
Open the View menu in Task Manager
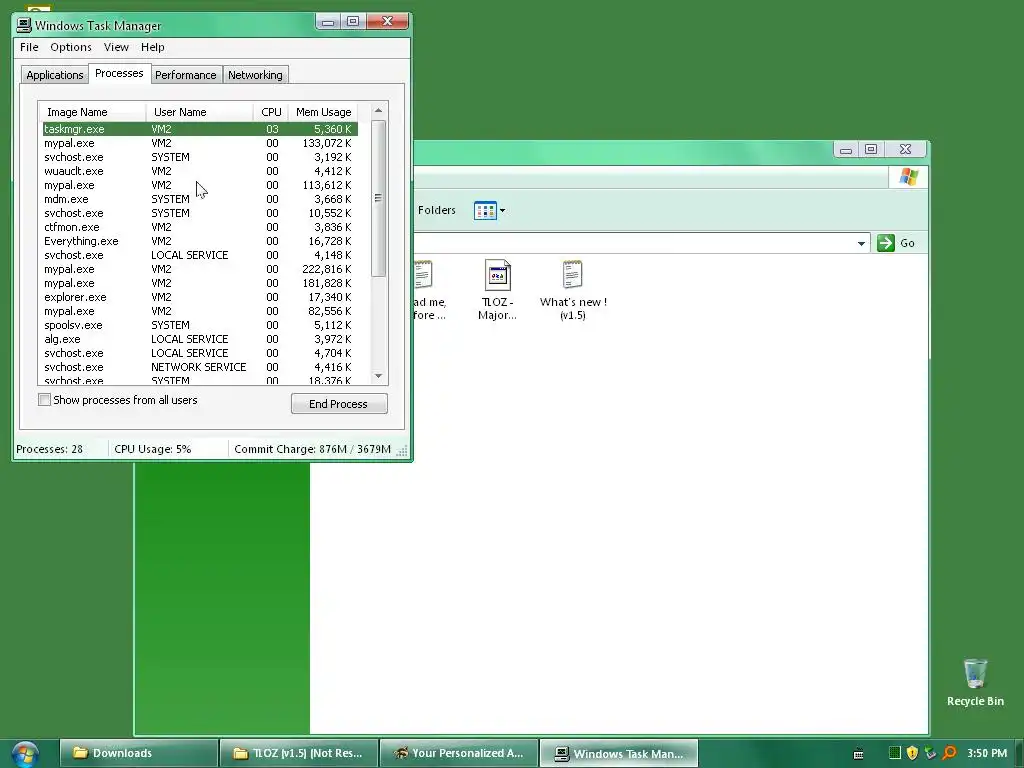point(116,47)
